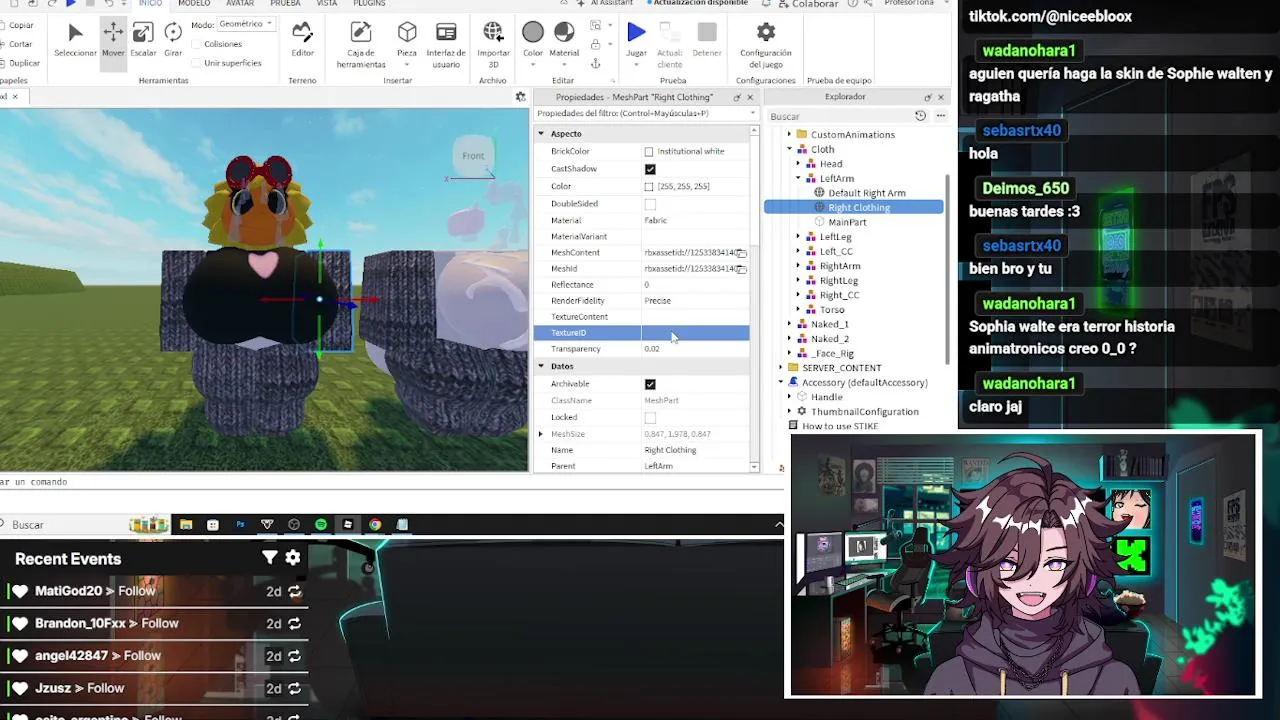Collapse the Aspecto section
This screenshot has height=720, width=1280.
(541, 134)
